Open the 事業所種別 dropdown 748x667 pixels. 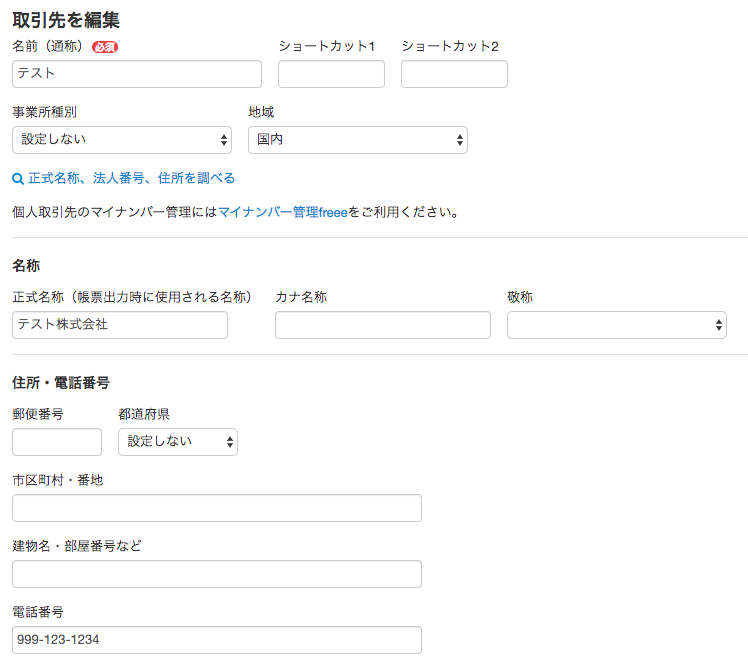[x=122, y=140]
